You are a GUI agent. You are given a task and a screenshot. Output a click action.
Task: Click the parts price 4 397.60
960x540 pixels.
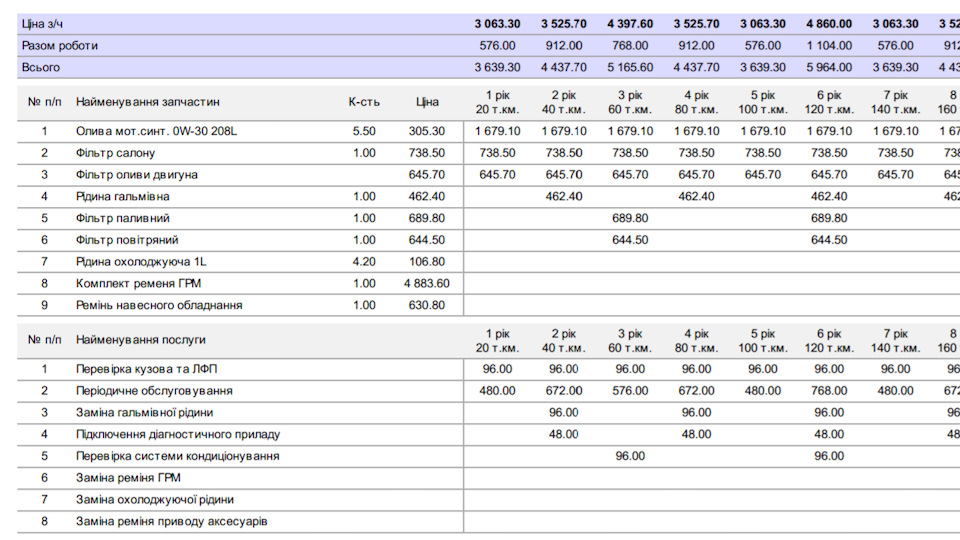click(630, 24)
